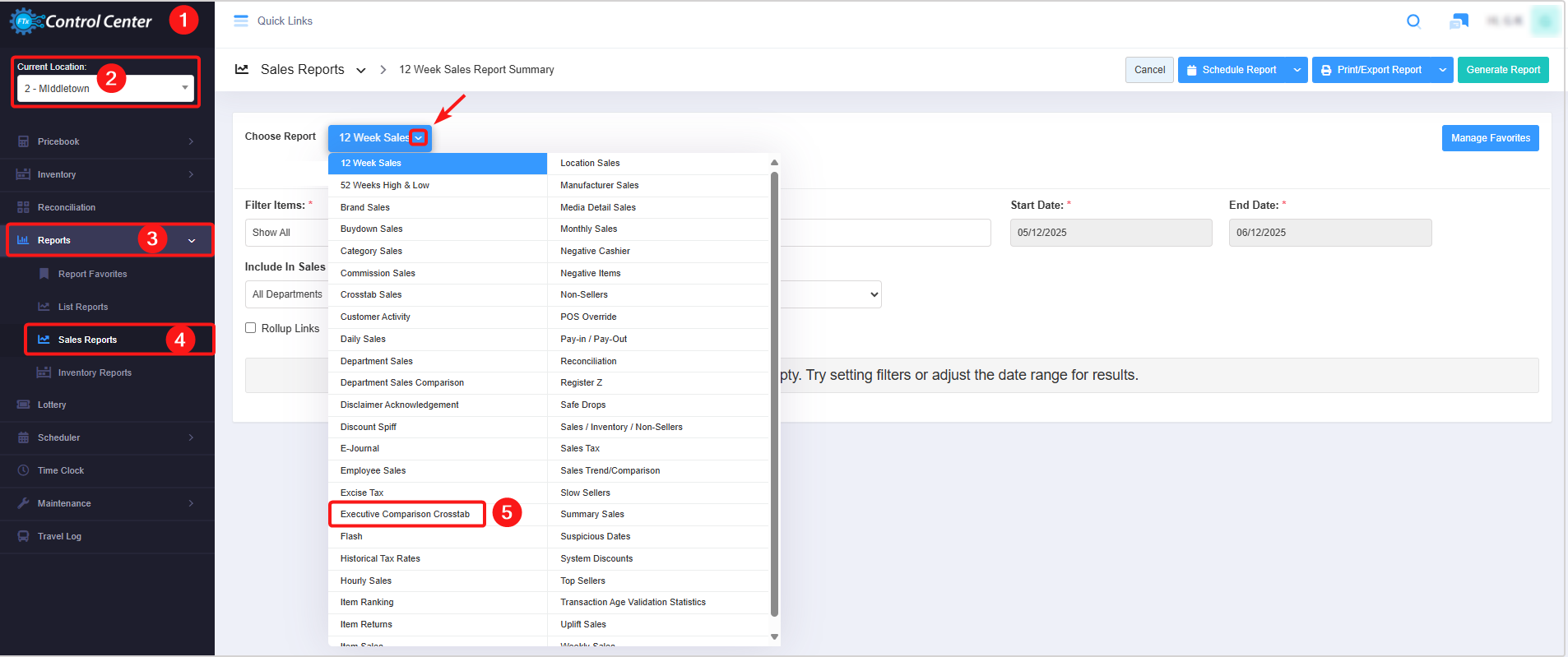1568x657 pixels.
Task: Open the chat messages icon
Action: point(1459,21)
